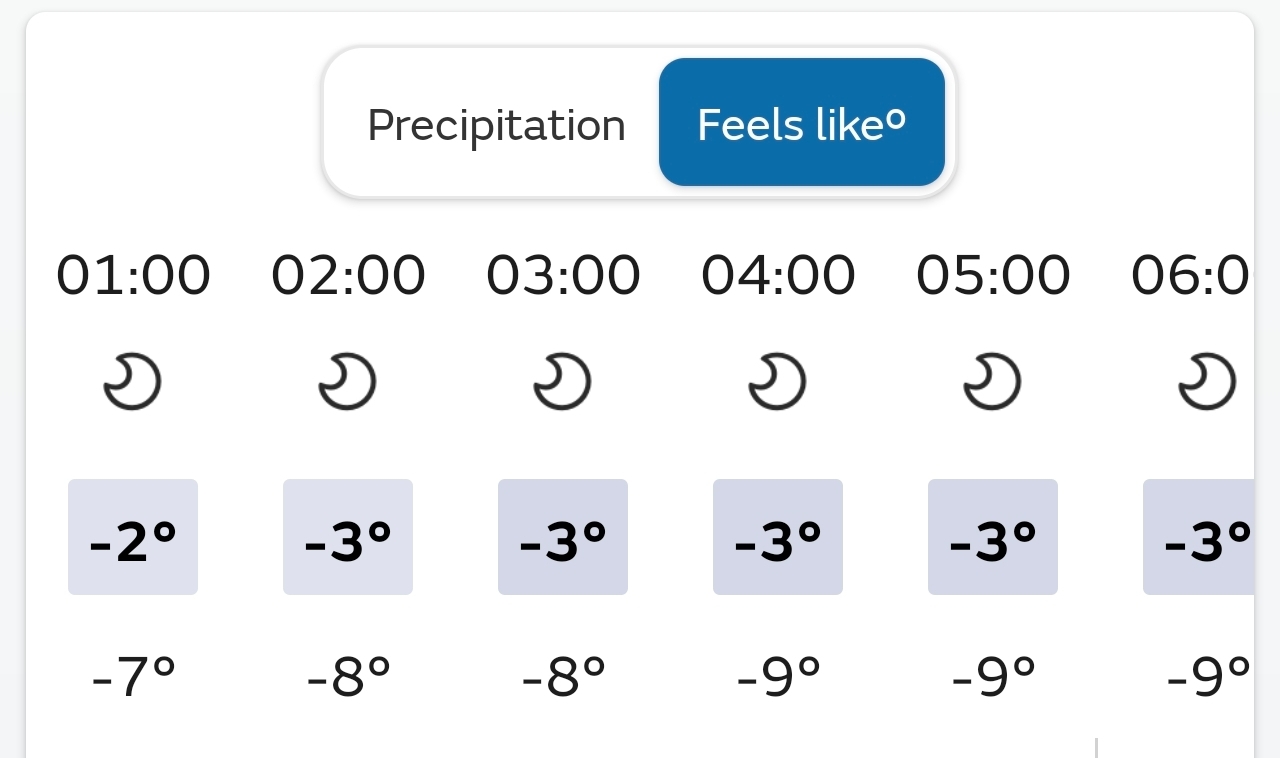
Task: Switch to the Precipitation view
Action: click(x=496, y=125)
